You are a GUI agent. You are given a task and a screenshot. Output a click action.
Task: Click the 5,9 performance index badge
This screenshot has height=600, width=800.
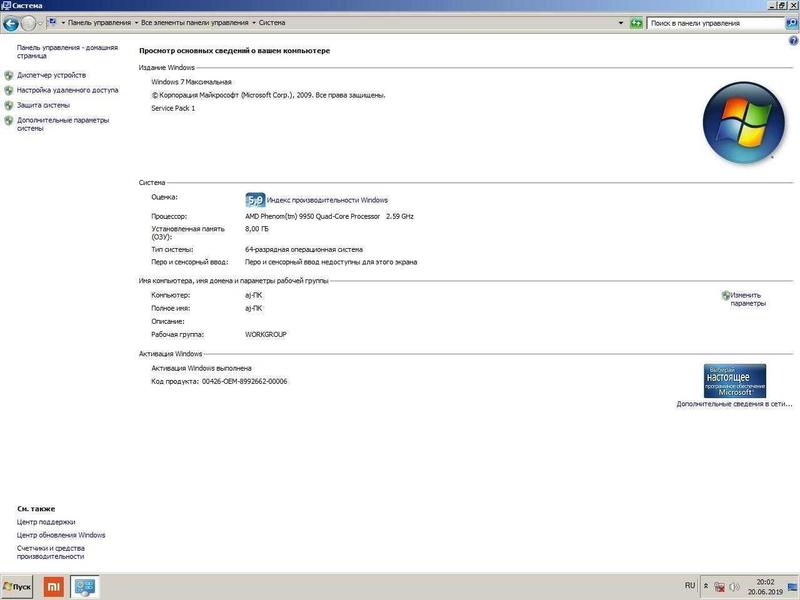point(255,200)
